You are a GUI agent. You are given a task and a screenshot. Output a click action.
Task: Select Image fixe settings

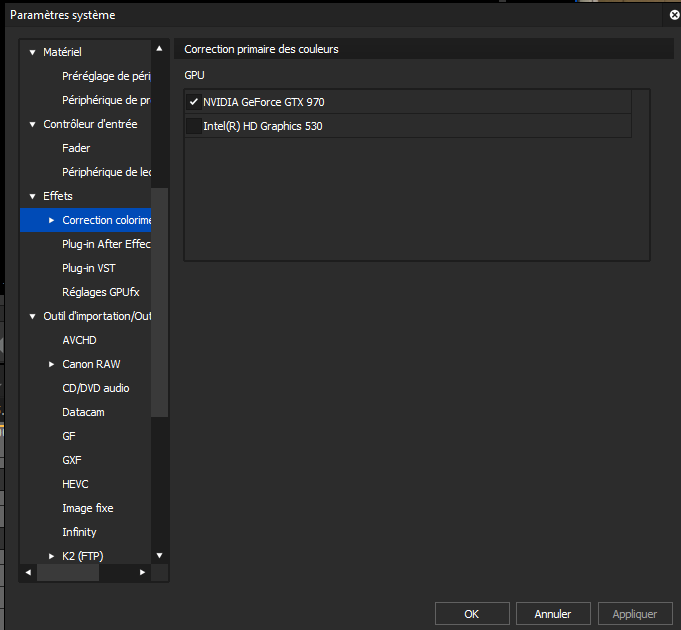88,508
